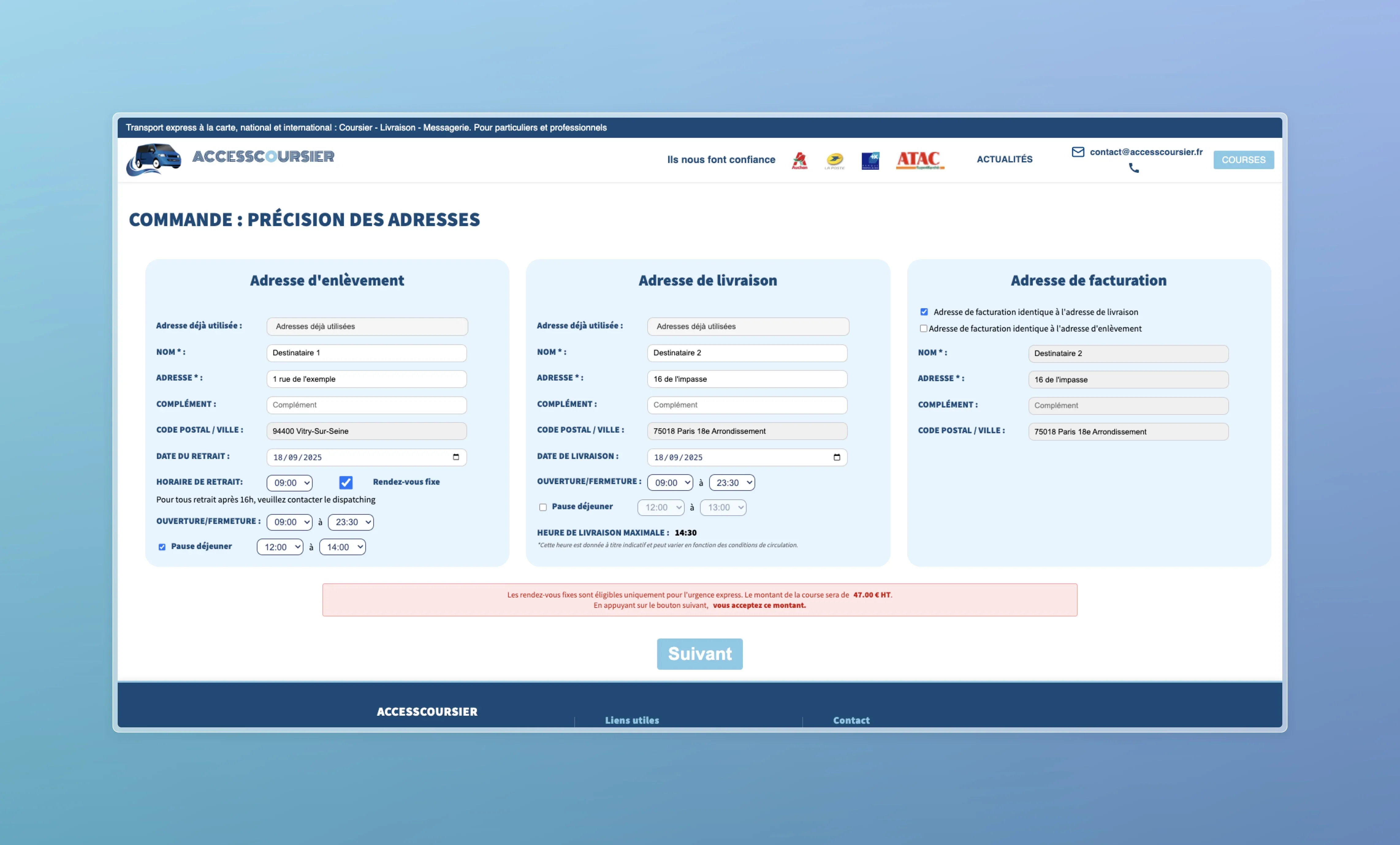Click the AccessCoursier van logo
Screen dimensions: 1400x845
click(x=154, y=158)
